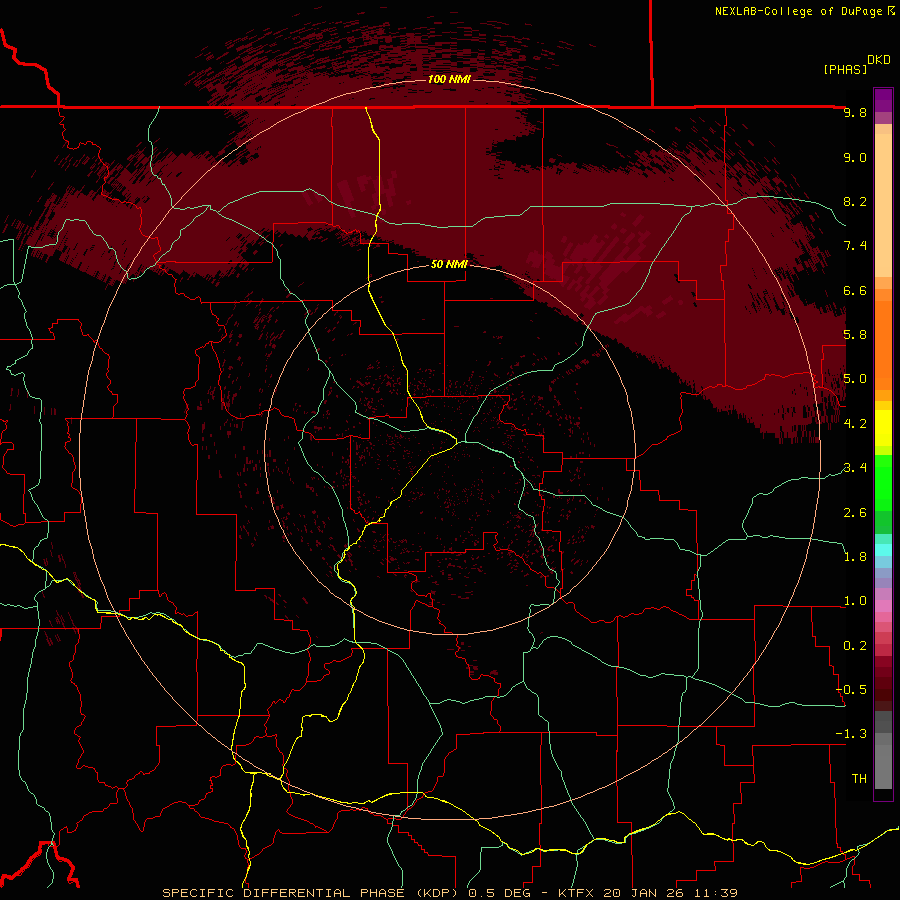Click the 7.4 color scale value
Image resolution: width=900 pixels, height=900 pixels.
point(855,246)
